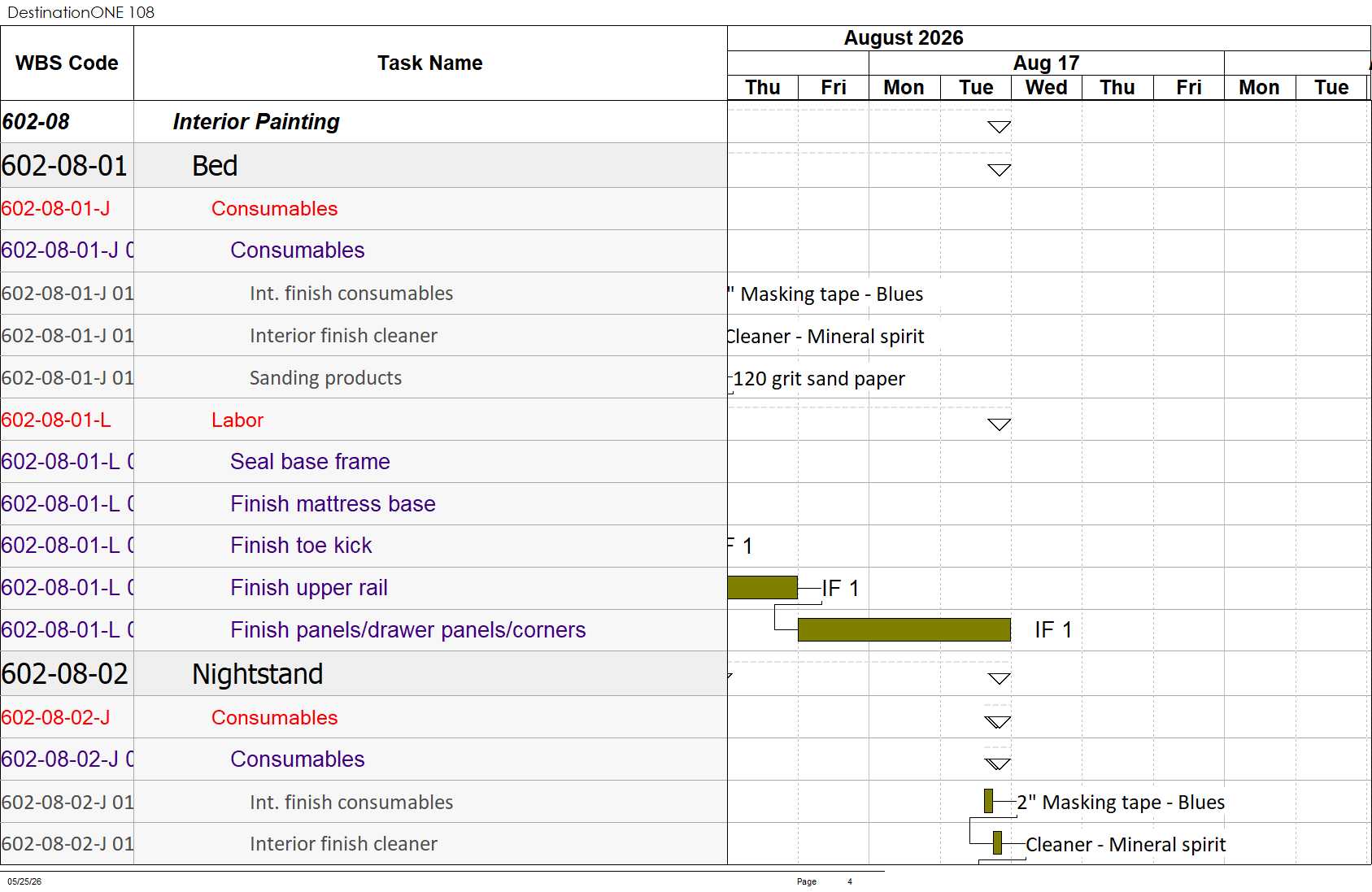The width and height of the screenshot is (1372, 892).
Task: Click the Nightstand Consumables red summary marker
Action: (997, 721)
